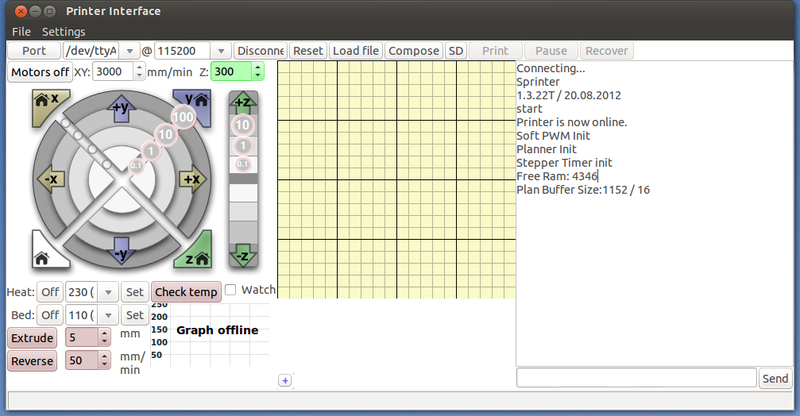Image resolution: width=800 pixels, height=416 pixels.
Task: Jog printer with -X arrow
Action: point(51,179)
